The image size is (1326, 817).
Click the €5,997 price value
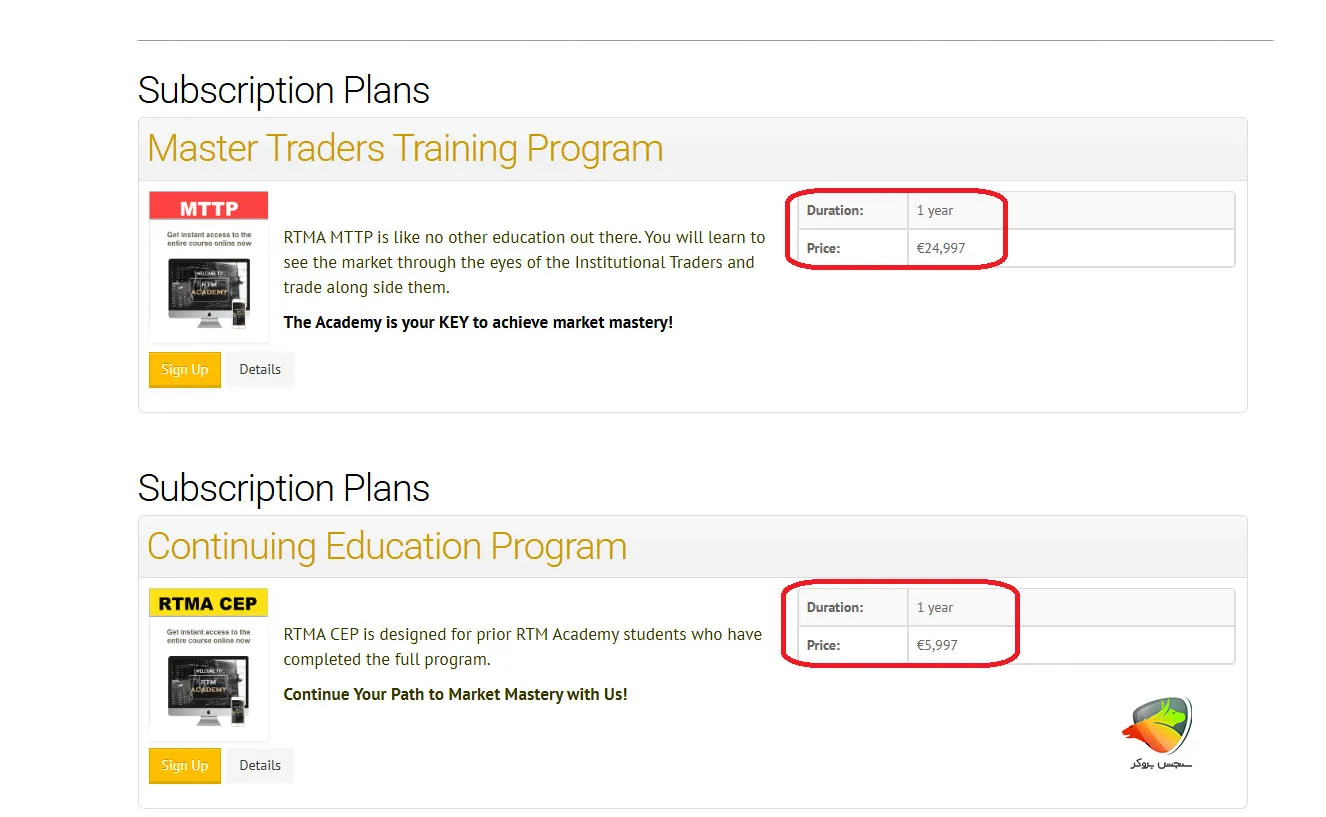click(x=937, y=645)
